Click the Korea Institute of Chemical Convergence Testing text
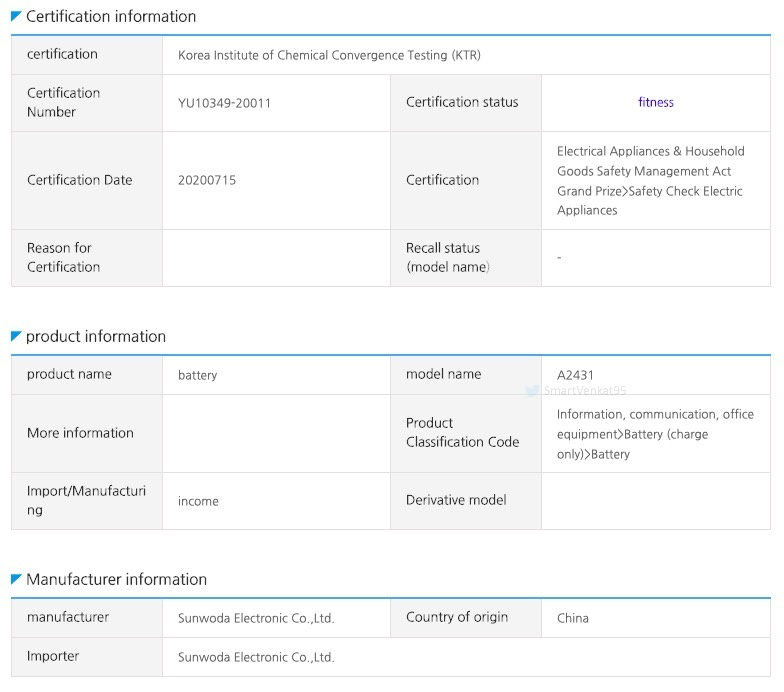The image size is (784, 692). click(329, 55)
